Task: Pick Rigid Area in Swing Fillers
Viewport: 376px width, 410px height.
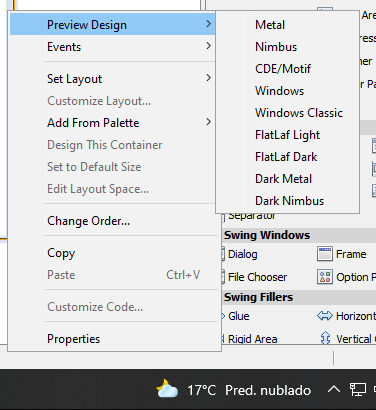Action: pyautogui.click(x=252, y=339)
